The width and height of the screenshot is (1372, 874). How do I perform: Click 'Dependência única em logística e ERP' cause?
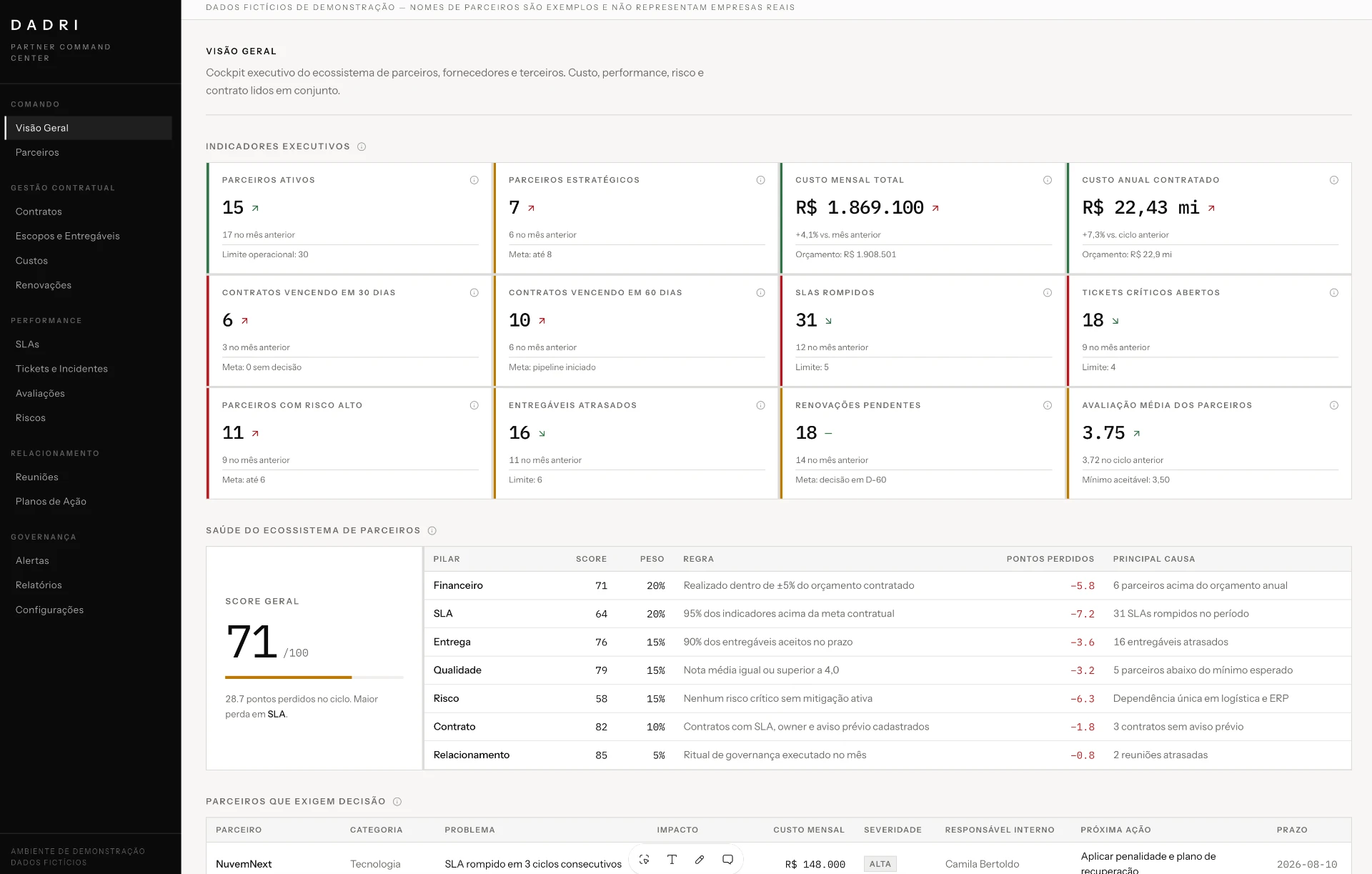(1200, 698)
